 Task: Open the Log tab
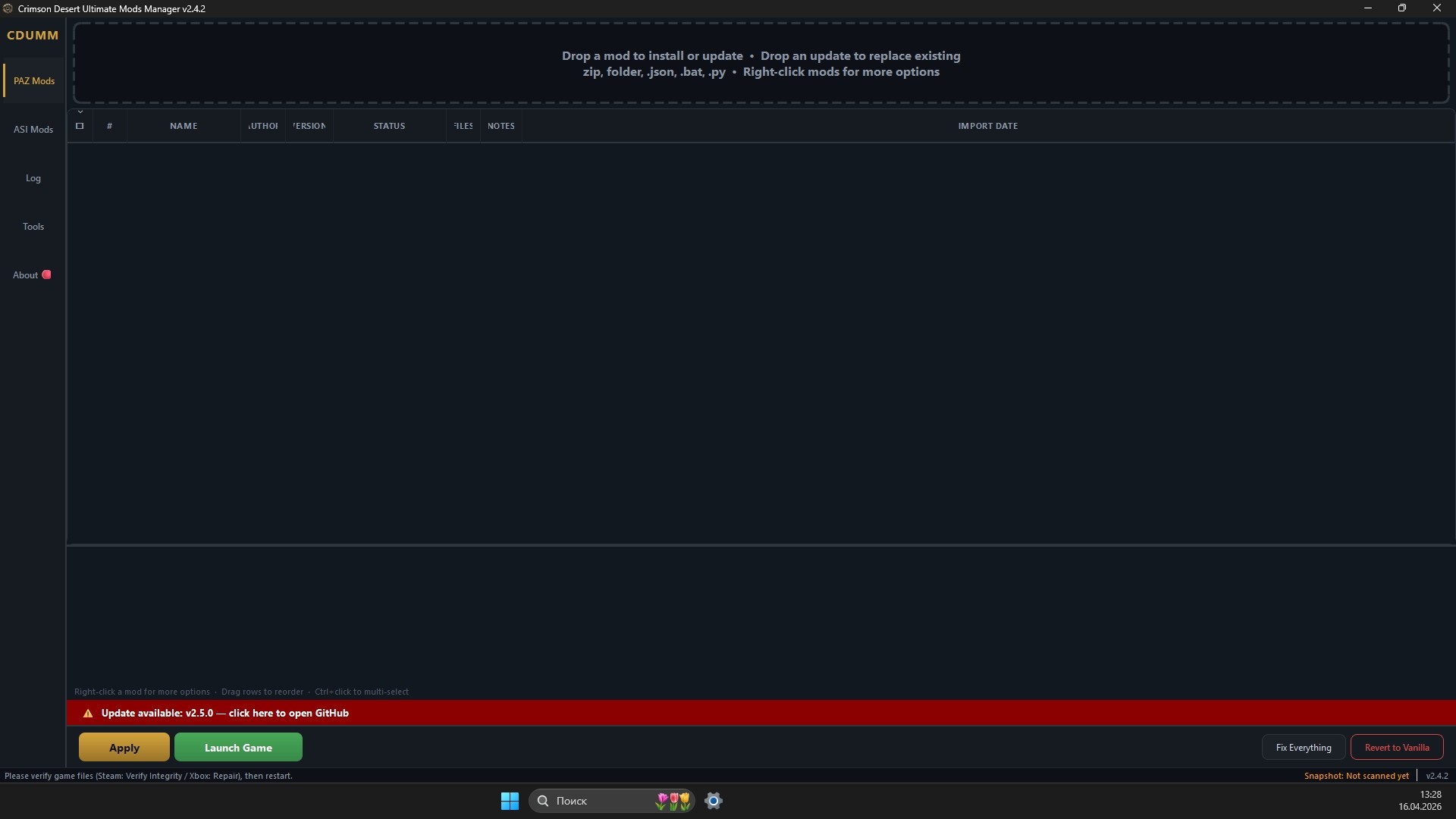(x=33, y=178)
